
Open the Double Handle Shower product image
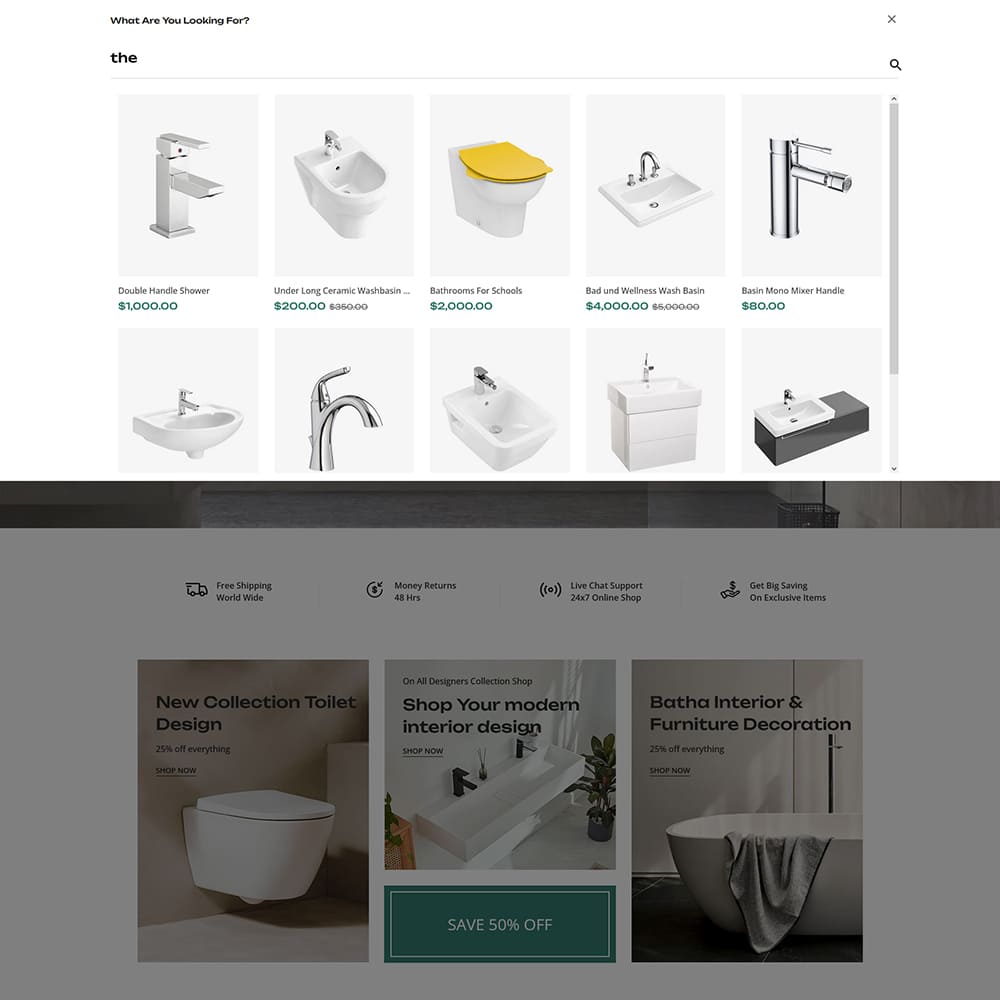tap(188, 185)
